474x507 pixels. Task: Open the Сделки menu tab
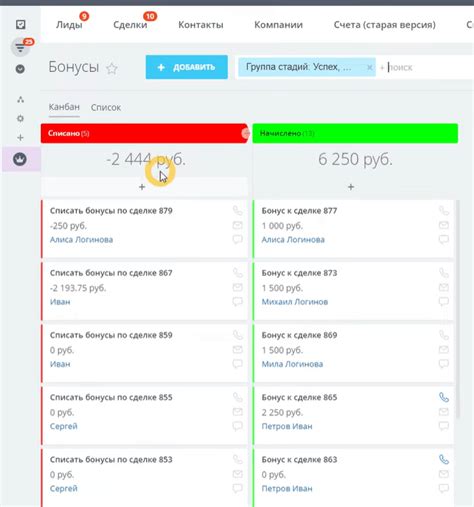click(x=130, y=25)
